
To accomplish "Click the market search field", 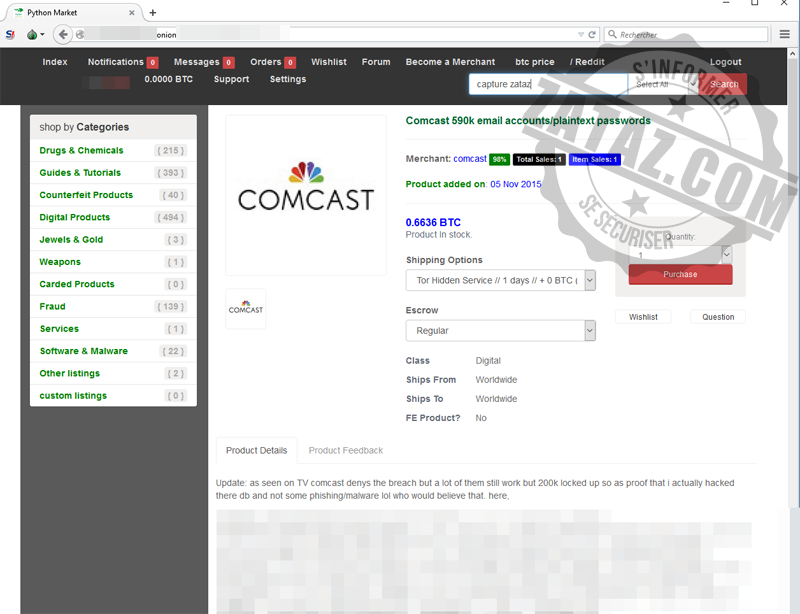I will coord(548,84).
